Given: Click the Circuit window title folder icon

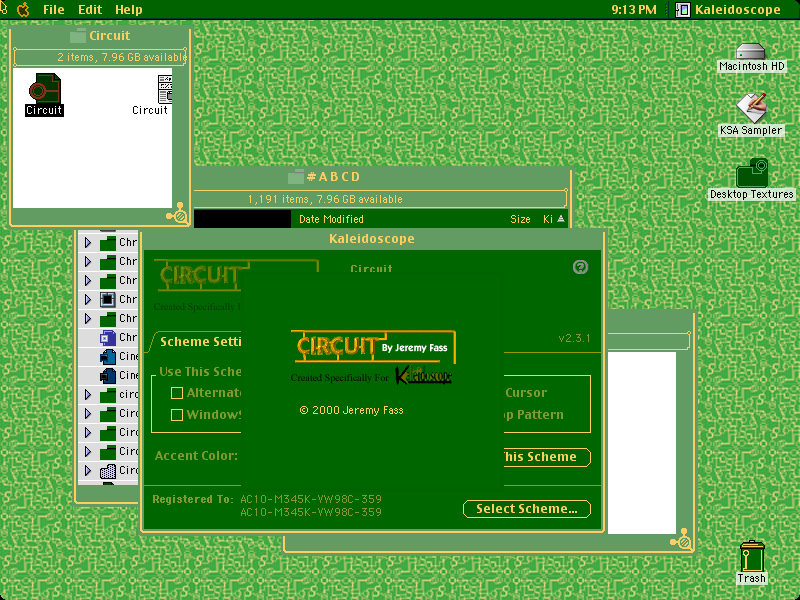Looking at the screenshot, I should coord(78,35).
